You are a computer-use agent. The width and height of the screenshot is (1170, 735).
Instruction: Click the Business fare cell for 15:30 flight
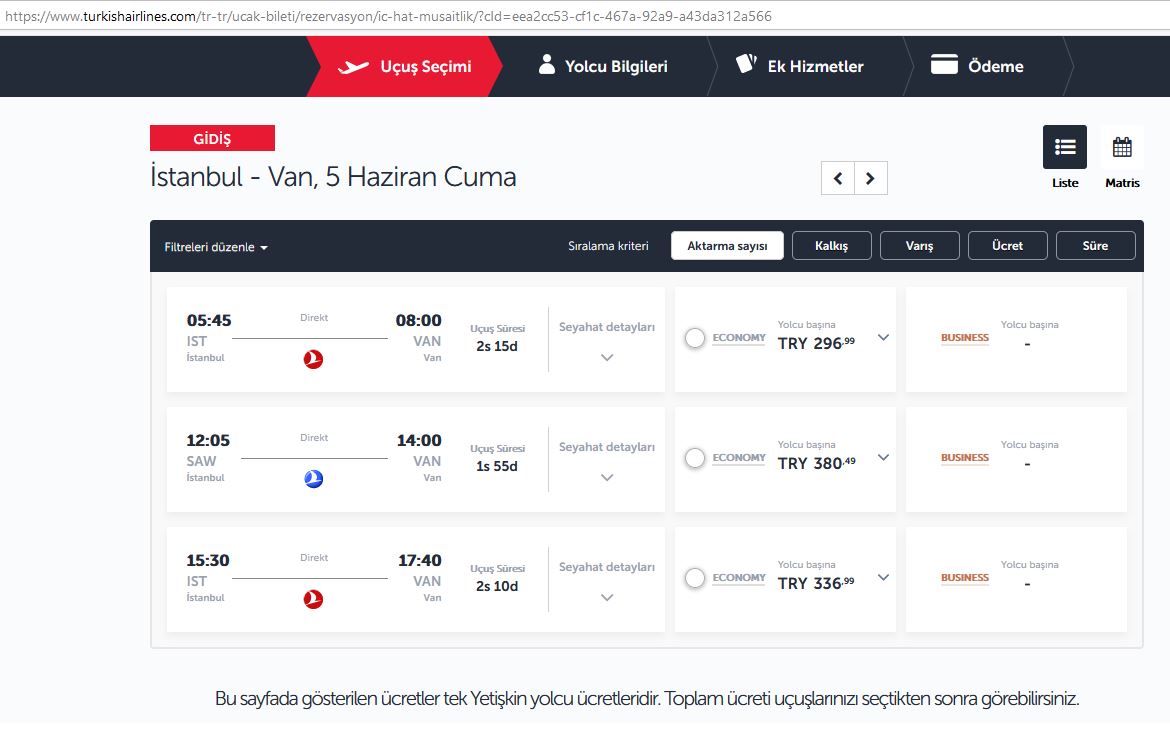(1016, 580)
